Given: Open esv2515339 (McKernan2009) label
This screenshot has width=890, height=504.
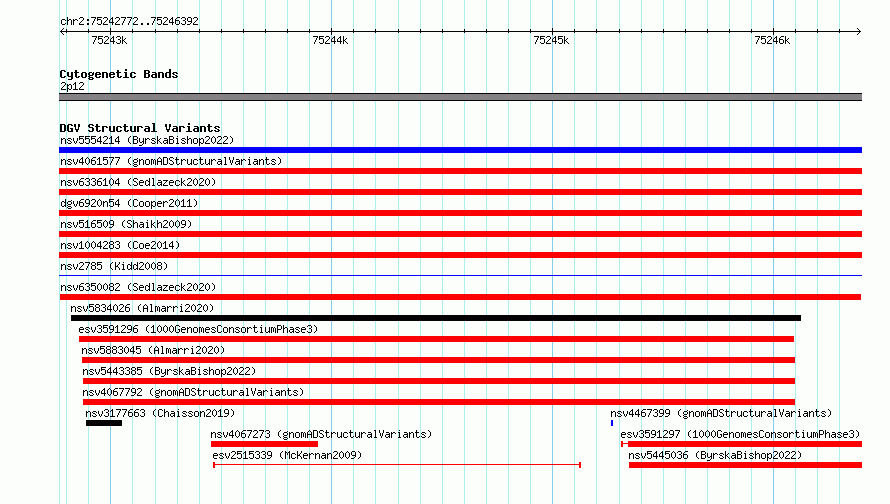Looking at the screenshot, I should click(287, 455).
